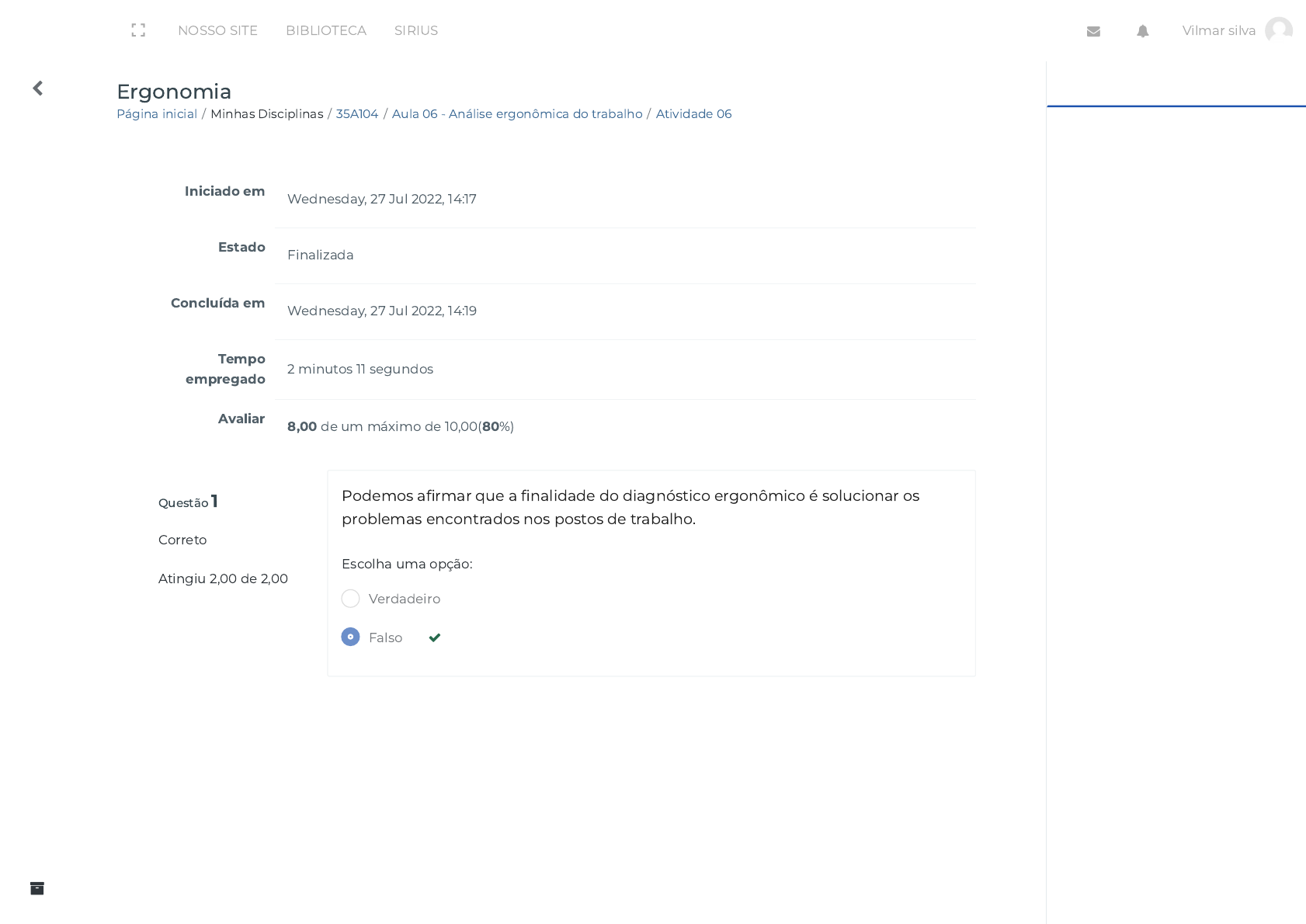
Task: Toggle fullscreen mode icon
Action: (138, 30)
